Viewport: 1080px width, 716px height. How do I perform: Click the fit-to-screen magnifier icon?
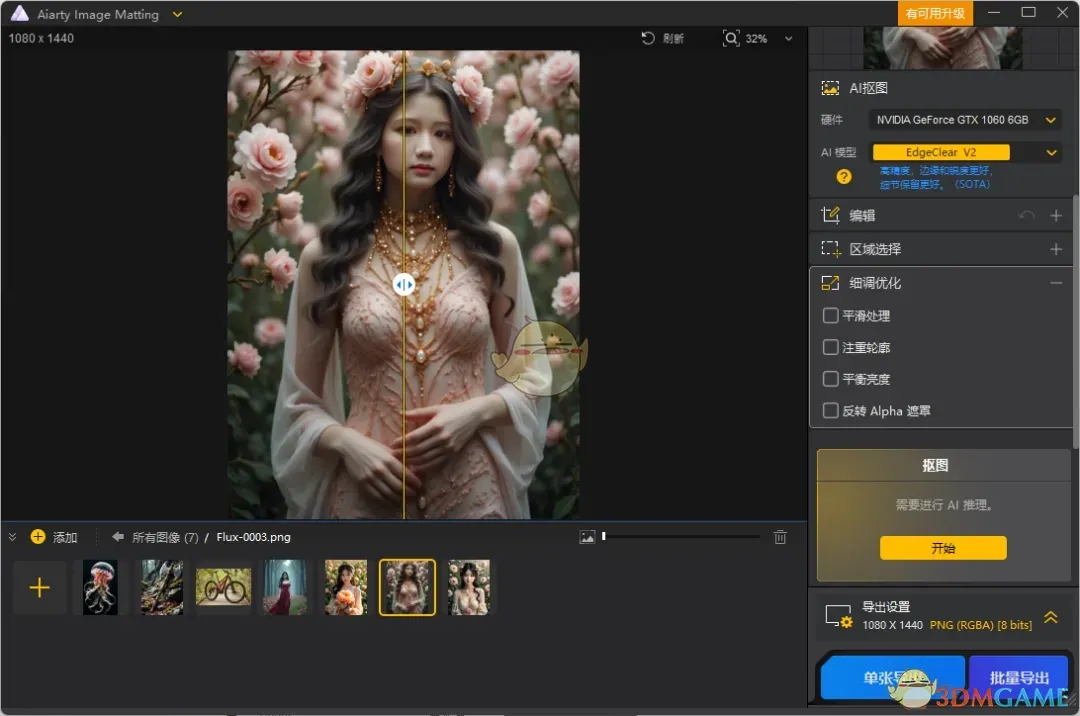[732, 39]
